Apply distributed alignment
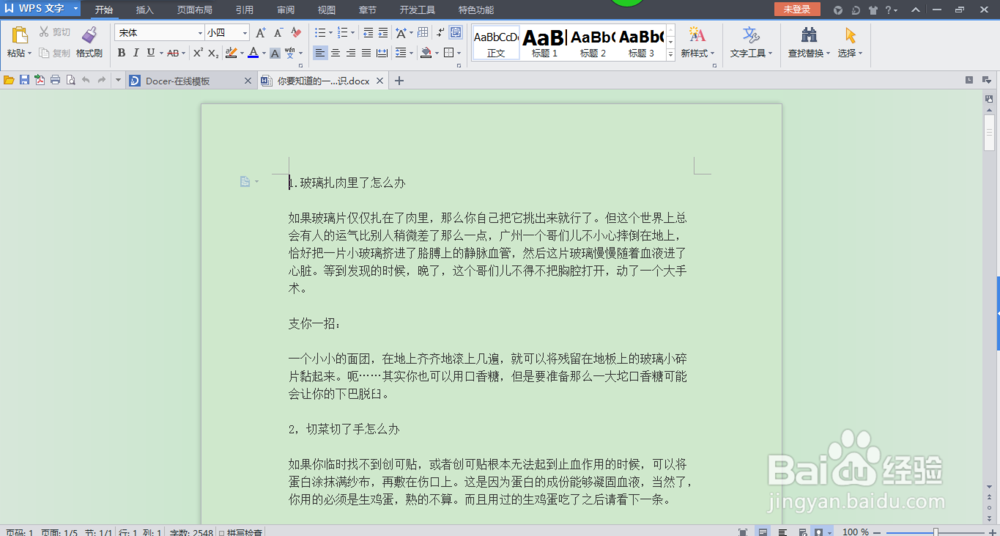This screenshot has width=1000, height=536. 382,53
